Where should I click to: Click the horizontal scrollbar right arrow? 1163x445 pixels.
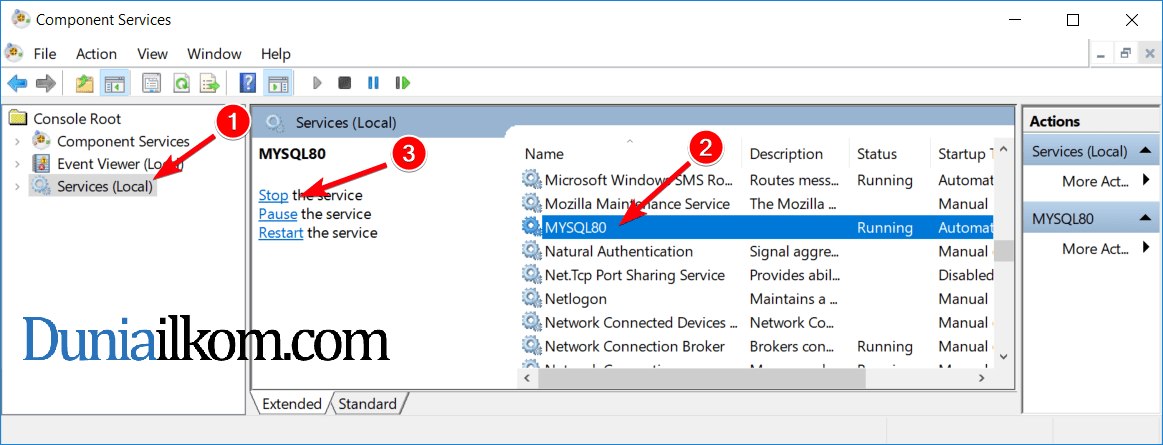pyautogui.click(x=981, y=378)
